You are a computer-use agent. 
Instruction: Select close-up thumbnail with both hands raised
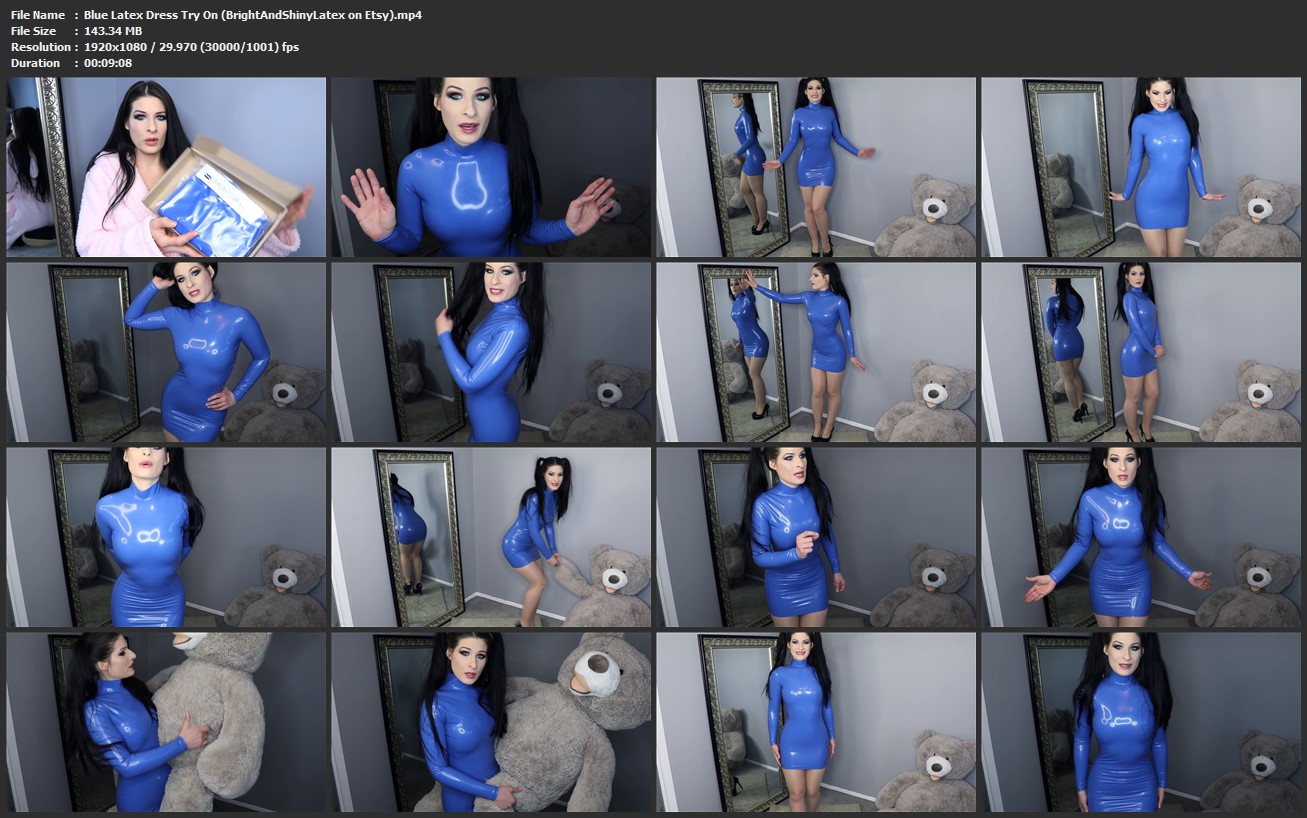click(x=491, y=167)
